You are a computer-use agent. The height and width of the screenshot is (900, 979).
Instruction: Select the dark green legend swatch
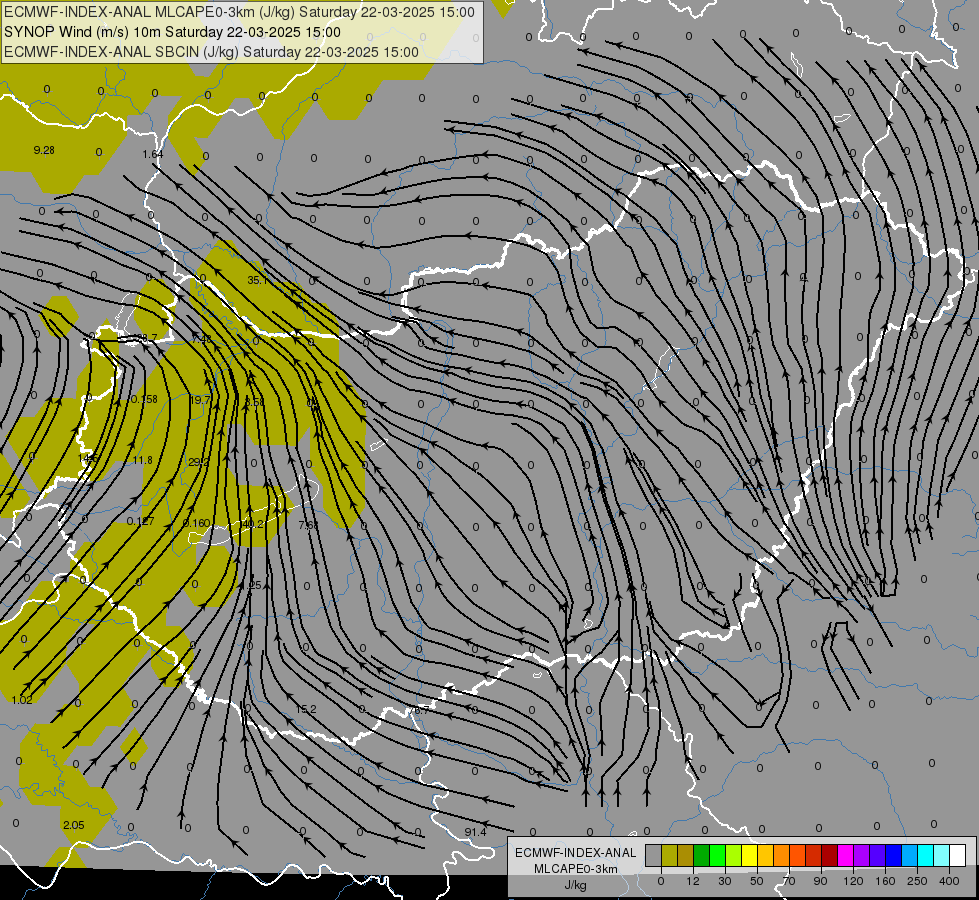coord(702,856)
